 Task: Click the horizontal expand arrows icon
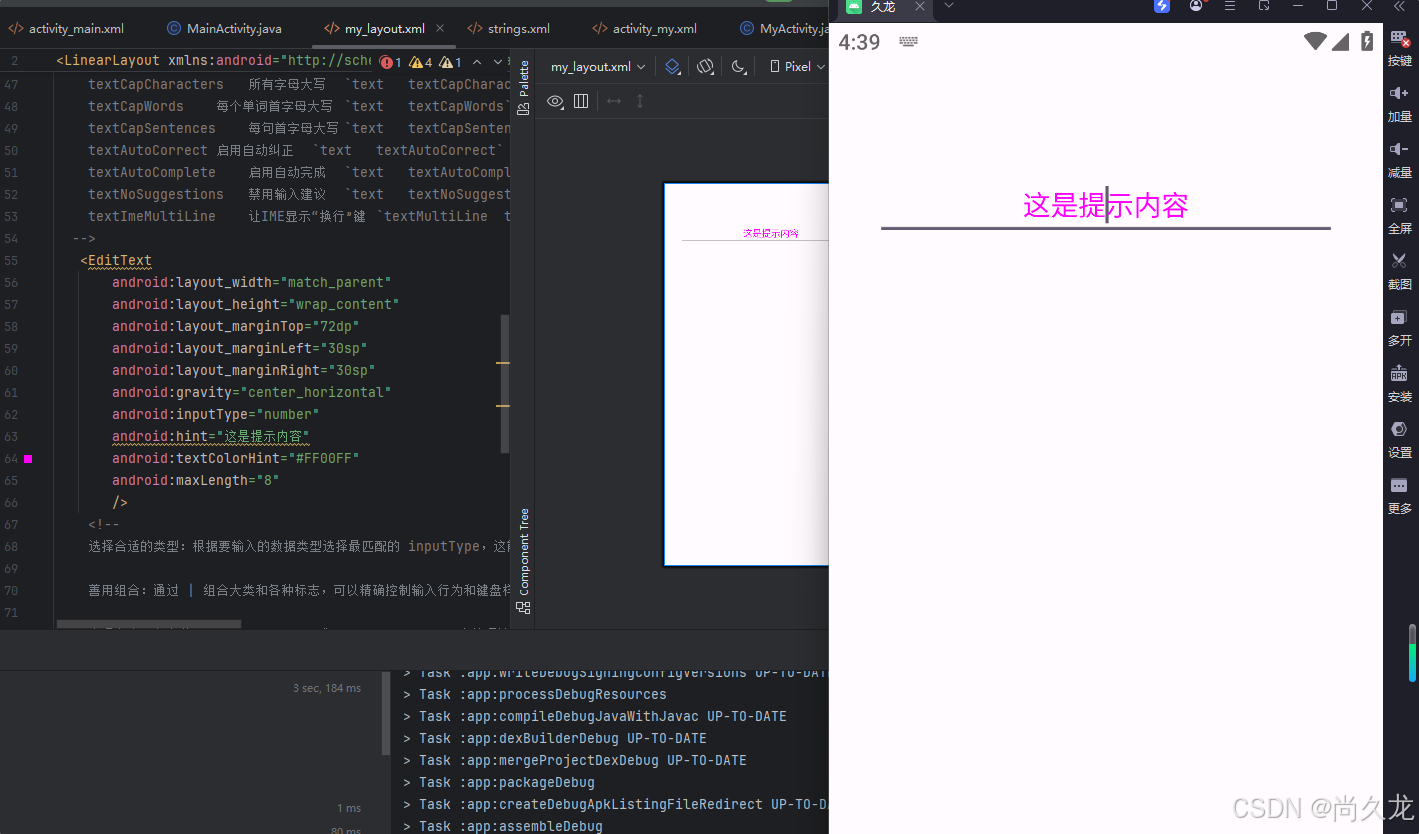[x=614, y=101]
